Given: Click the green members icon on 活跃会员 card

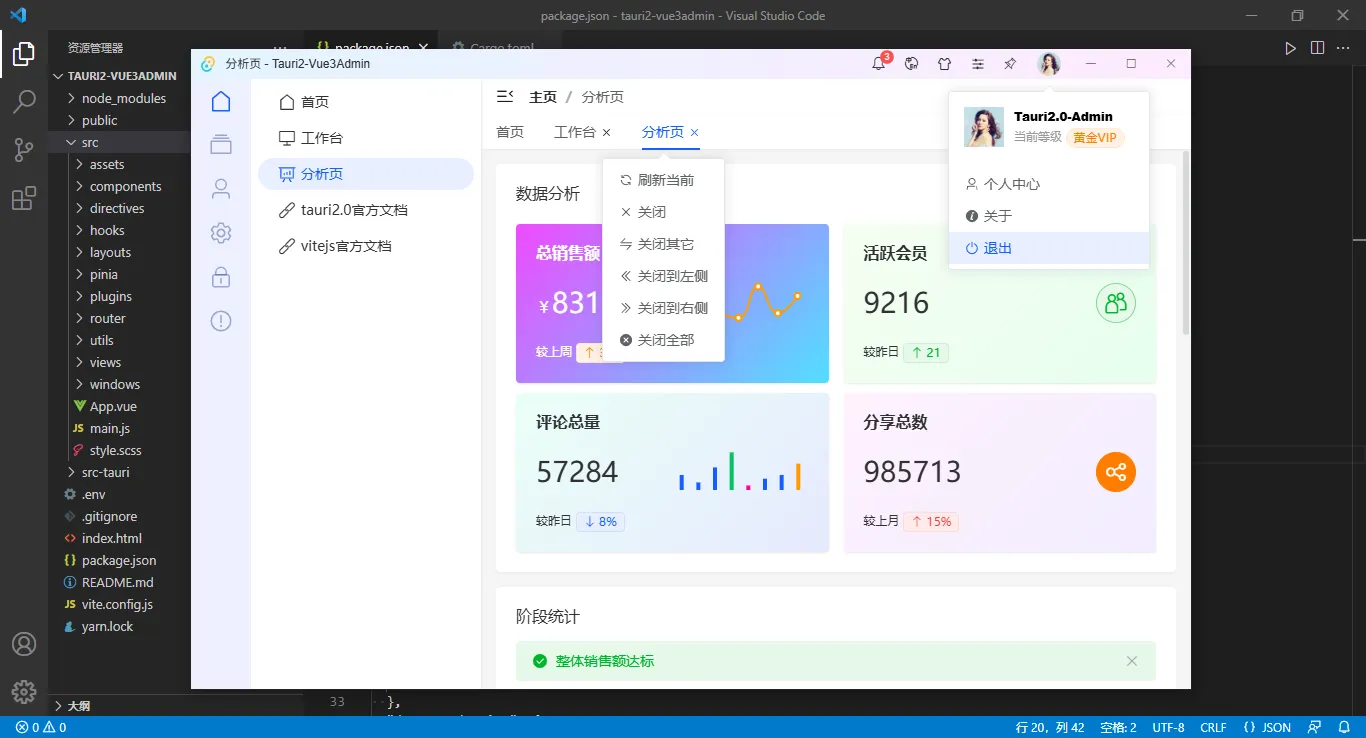Looking at the screenshot, I should click(1115, 302).
